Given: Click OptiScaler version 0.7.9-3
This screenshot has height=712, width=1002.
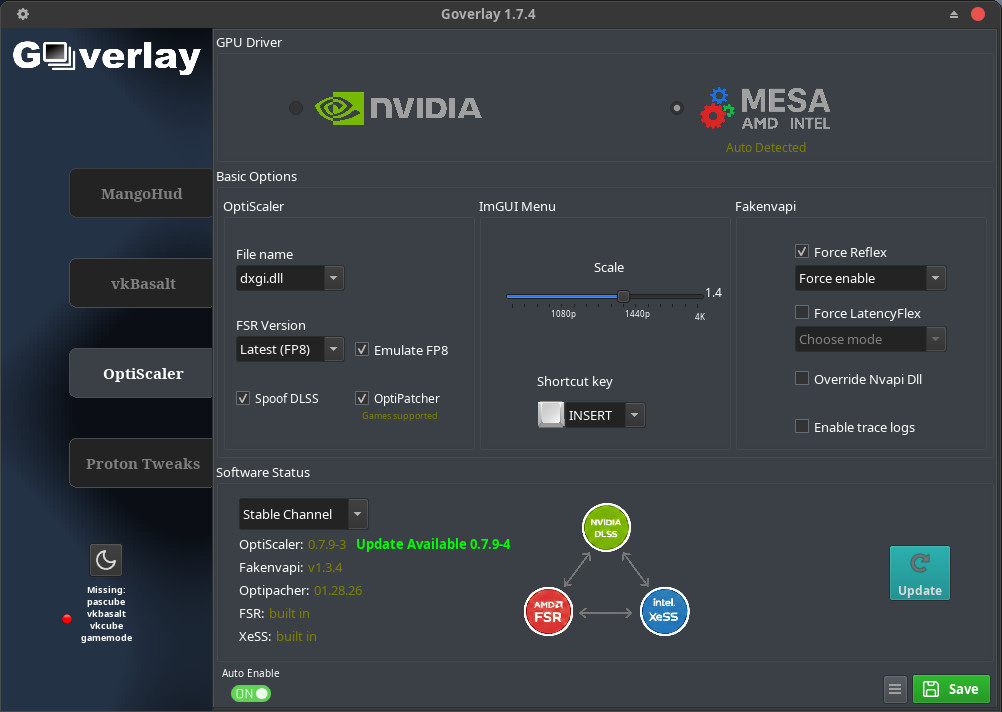Looking at the screenshot, I should pyautogui.click(x=327, y=545).
